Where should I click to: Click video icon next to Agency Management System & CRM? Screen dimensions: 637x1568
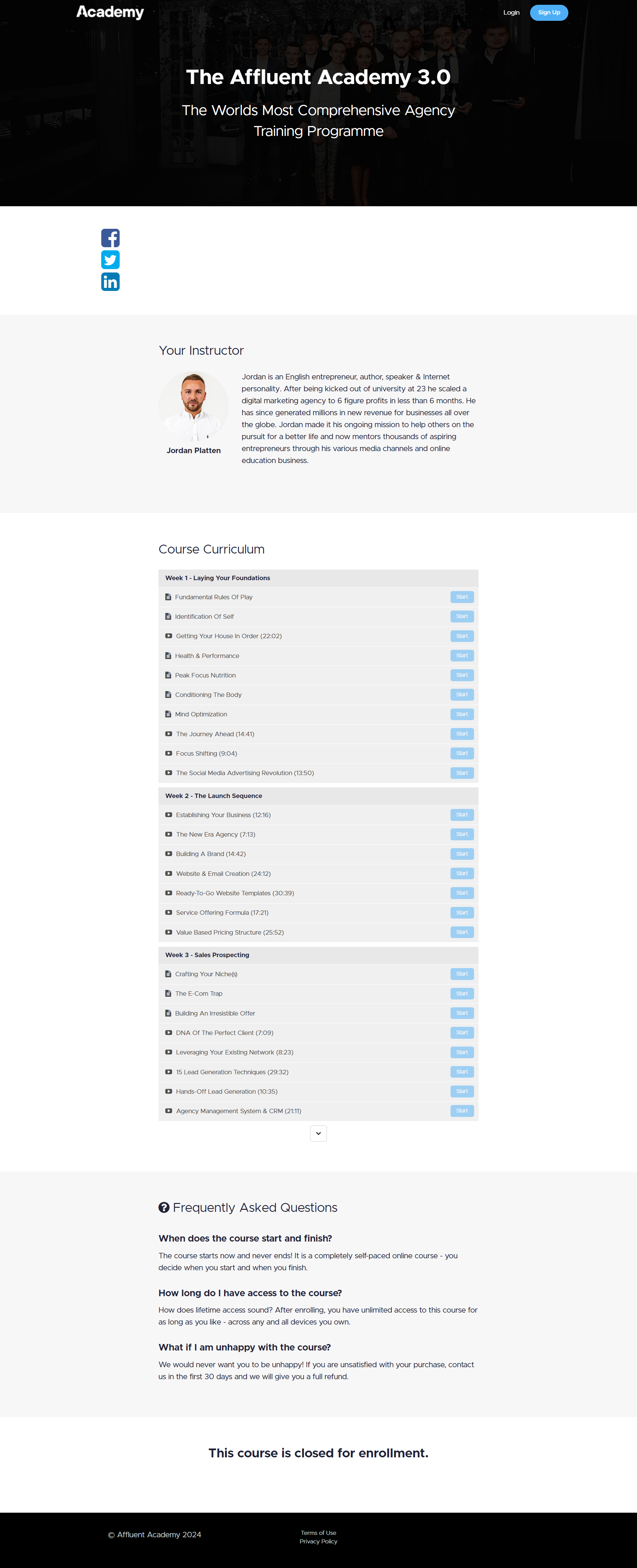pyautogui.click(x=169, y=1111)
